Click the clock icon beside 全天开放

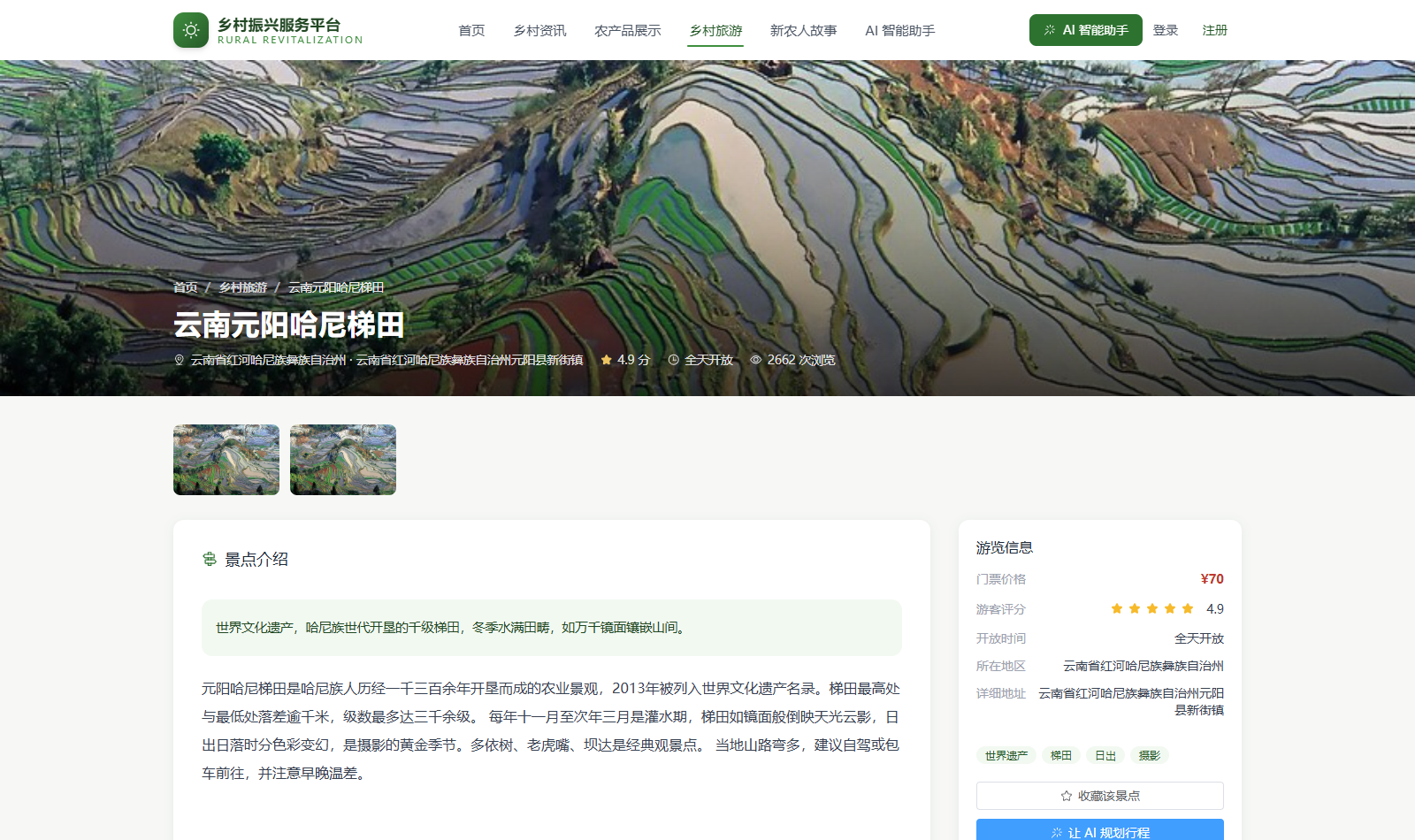tap(673, 360)
